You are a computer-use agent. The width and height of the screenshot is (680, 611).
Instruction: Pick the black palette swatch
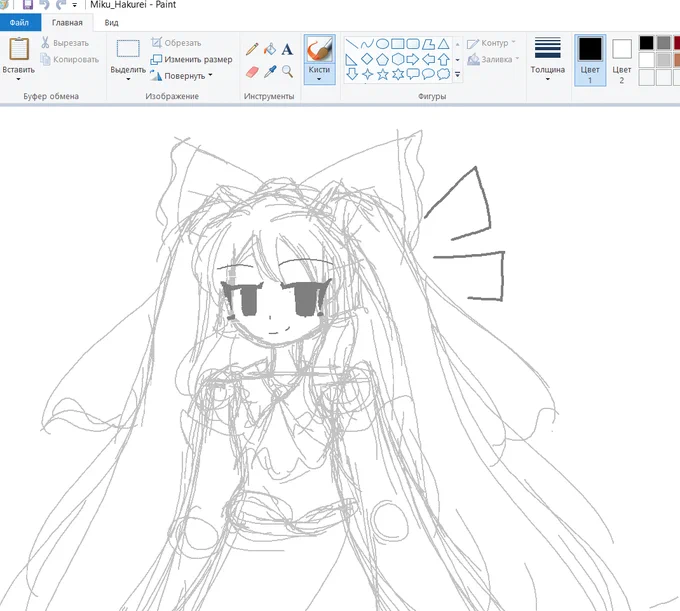coord(646,43)
